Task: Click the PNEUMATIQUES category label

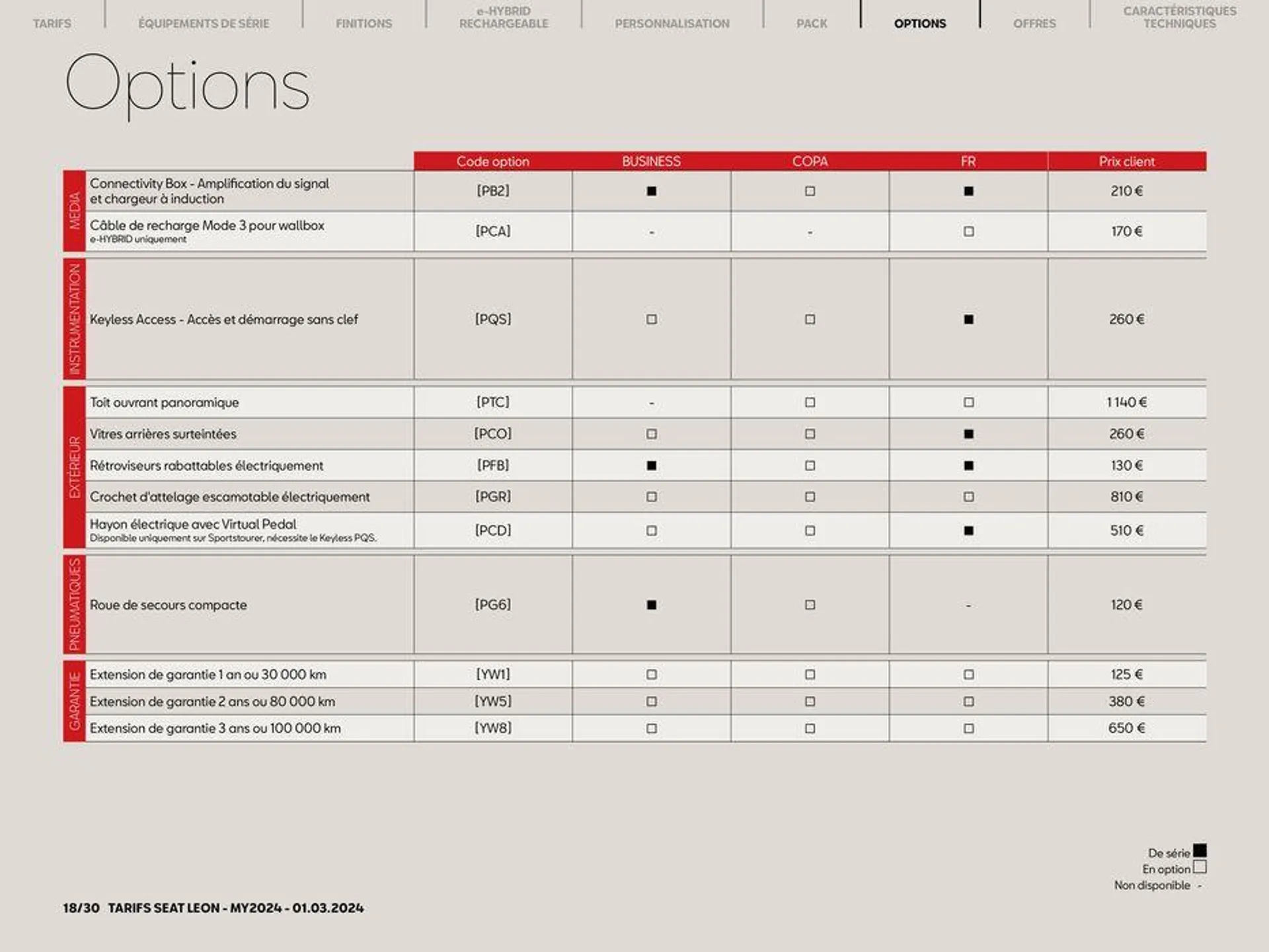Action: 75,604
